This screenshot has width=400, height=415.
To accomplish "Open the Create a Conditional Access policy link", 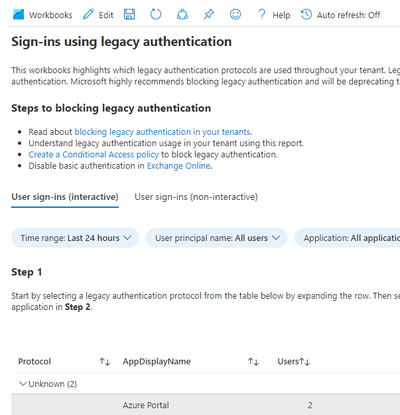I will pyautogui.click(x=94, y=155).
